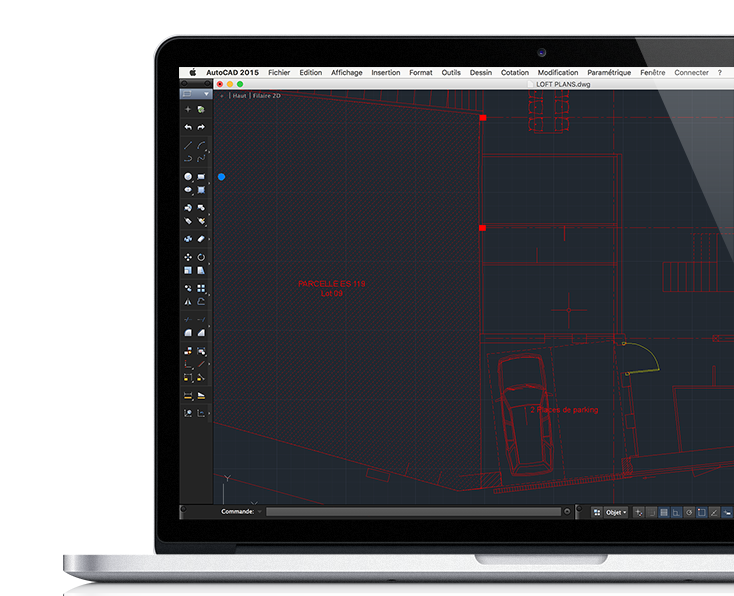Select the Spline tool
734x596 pixels.
(201, 158)
